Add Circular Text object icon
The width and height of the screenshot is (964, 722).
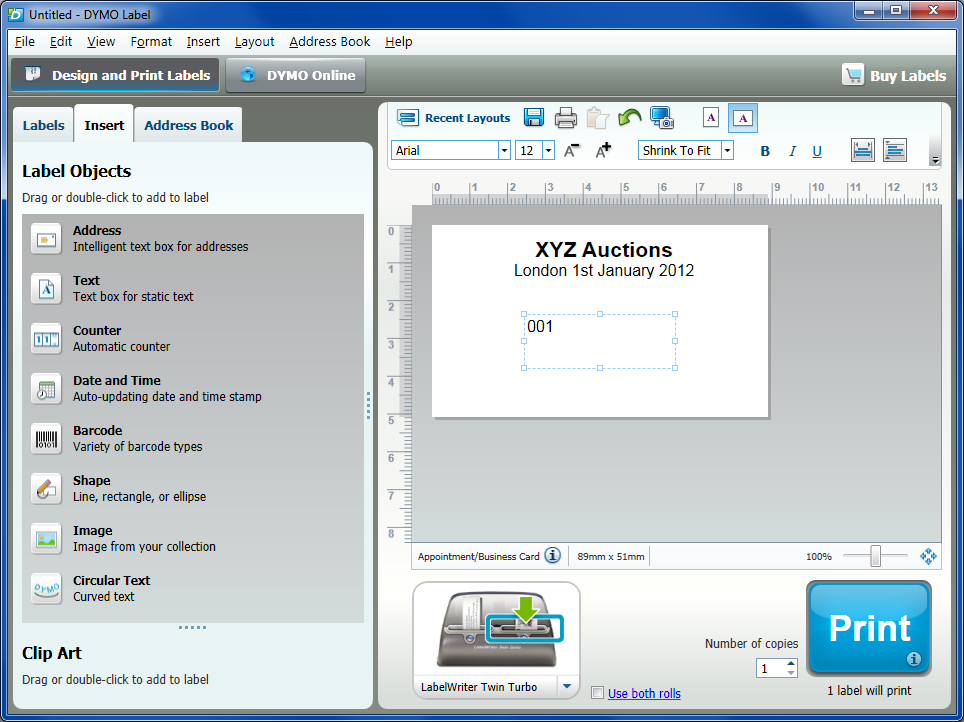(46, 589)
